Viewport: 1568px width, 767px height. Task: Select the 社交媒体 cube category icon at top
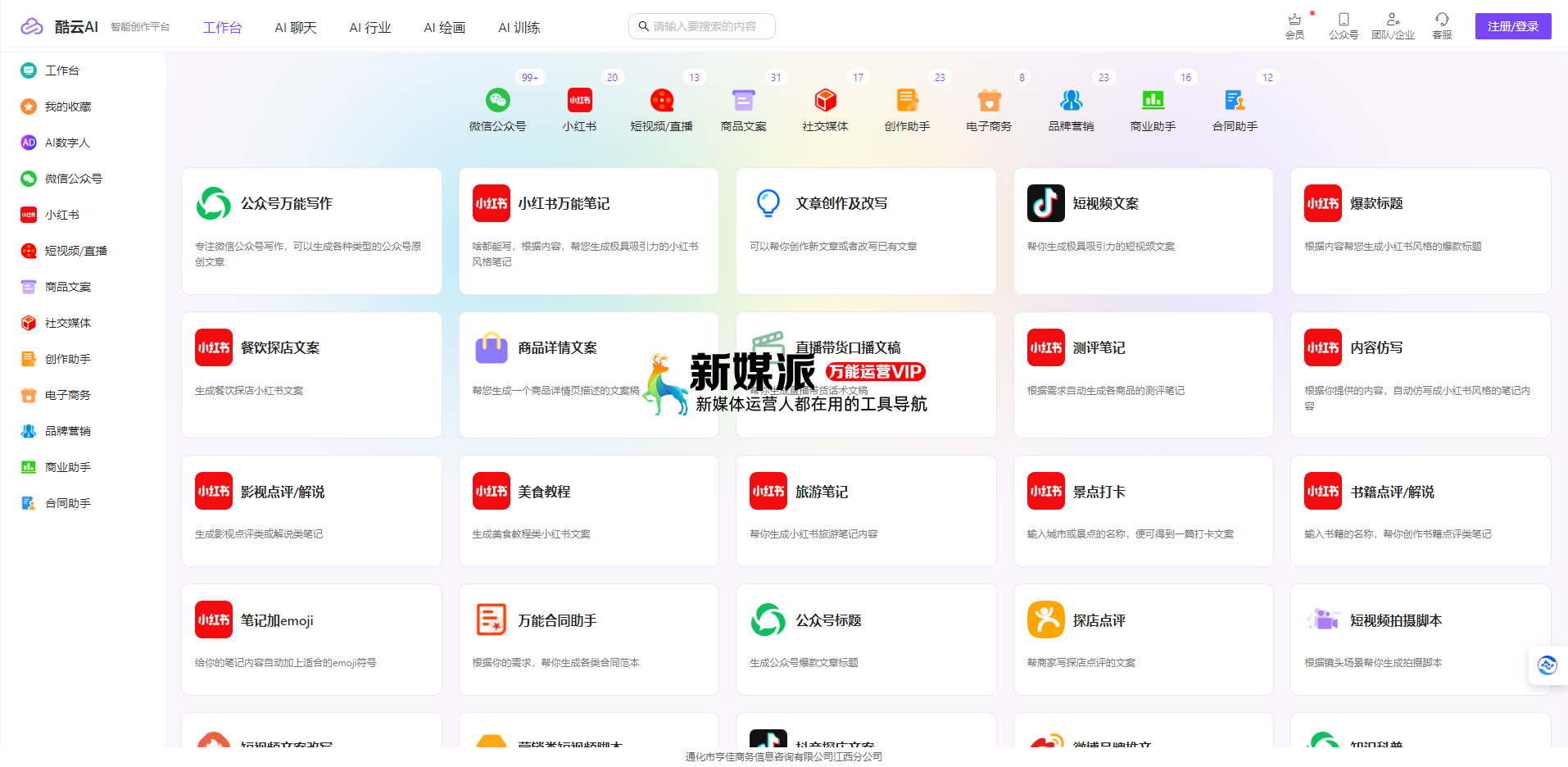pos(825,100)
